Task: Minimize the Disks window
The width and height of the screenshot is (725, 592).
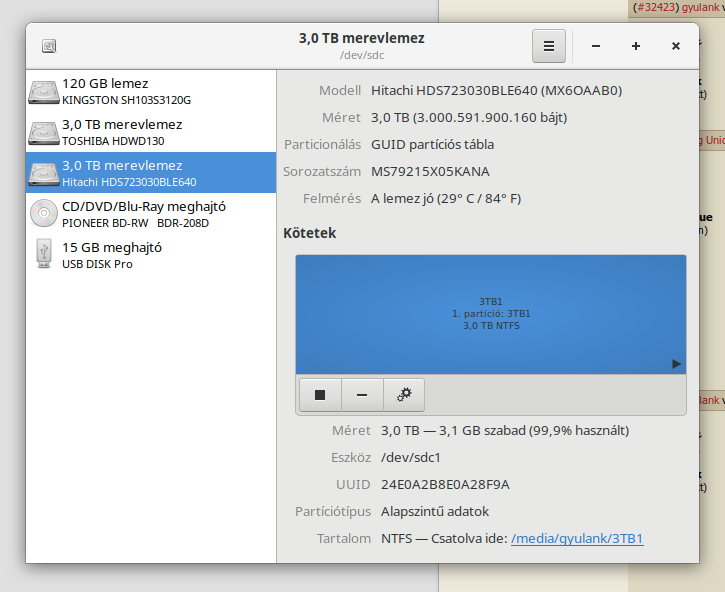Action: [596, 46]
